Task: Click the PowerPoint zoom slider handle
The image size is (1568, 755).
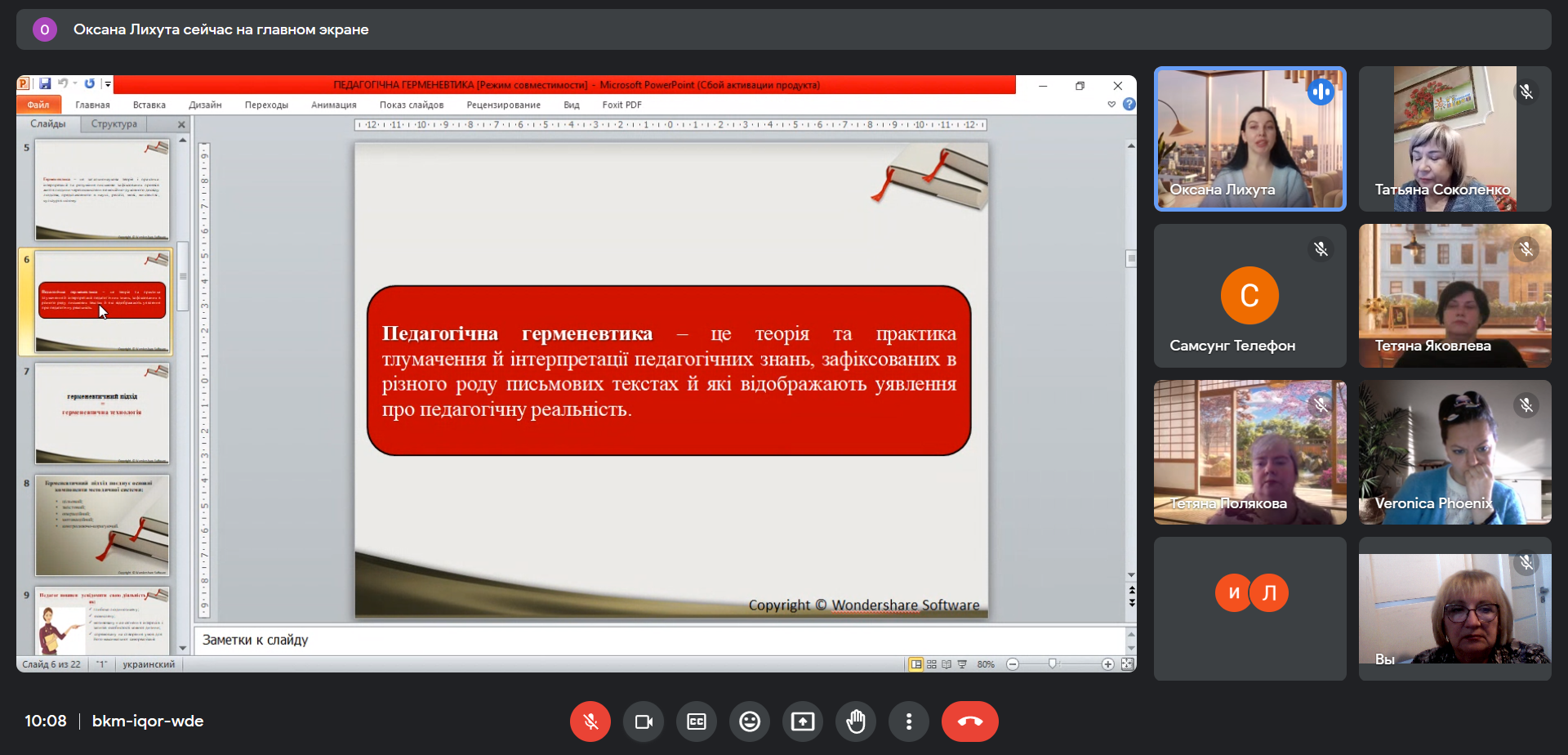Action: 1053,664
